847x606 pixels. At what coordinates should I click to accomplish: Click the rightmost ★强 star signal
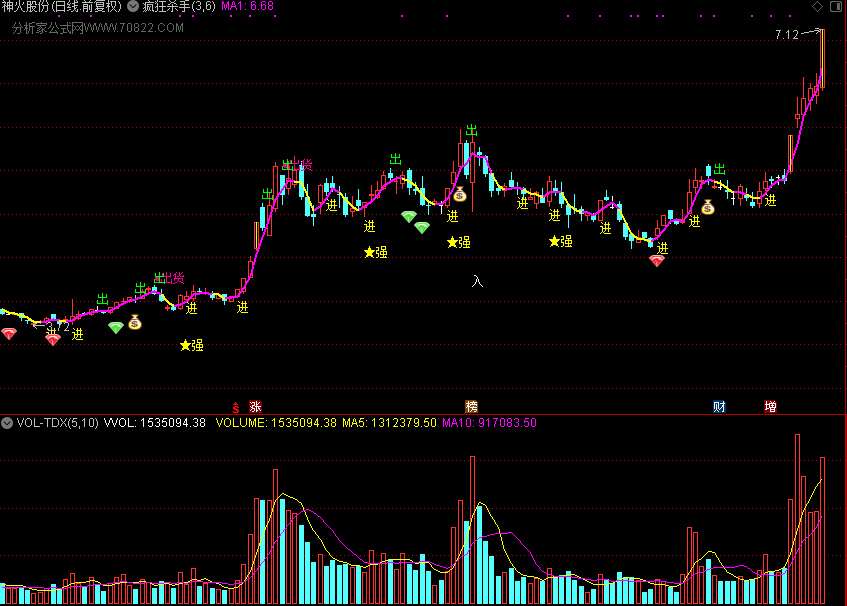561,241
